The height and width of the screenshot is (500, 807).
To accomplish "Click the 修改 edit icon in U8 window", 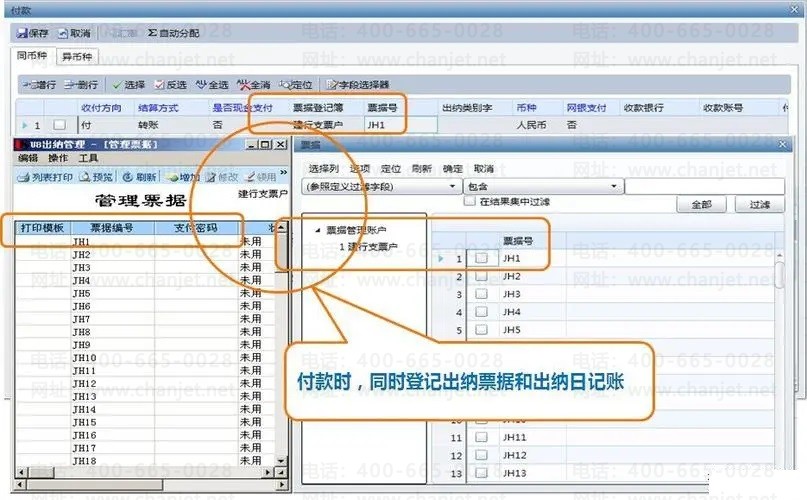I will tap(211, 177).
